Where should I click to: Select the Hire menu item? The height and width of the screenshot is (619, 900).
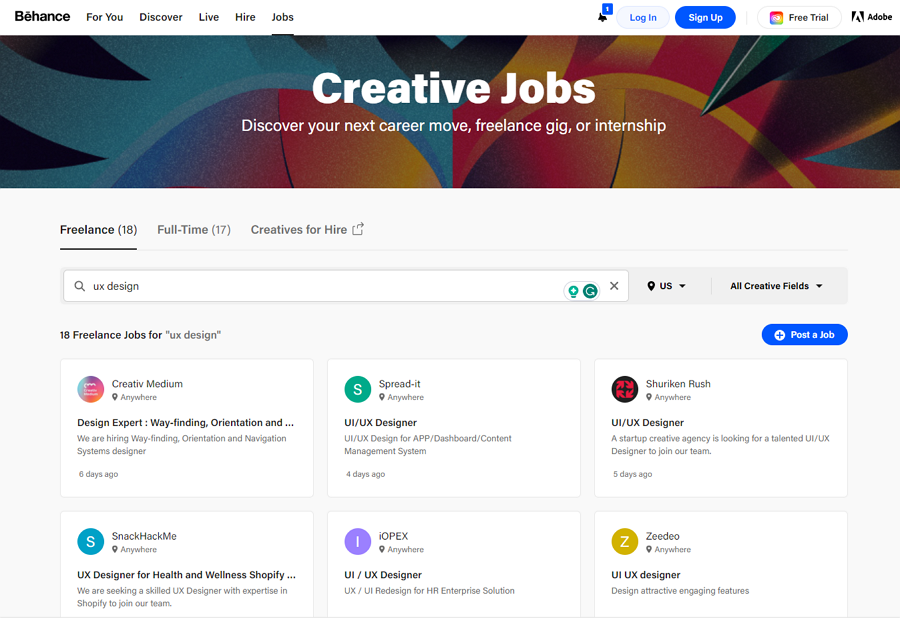click(x=245, y=17)
